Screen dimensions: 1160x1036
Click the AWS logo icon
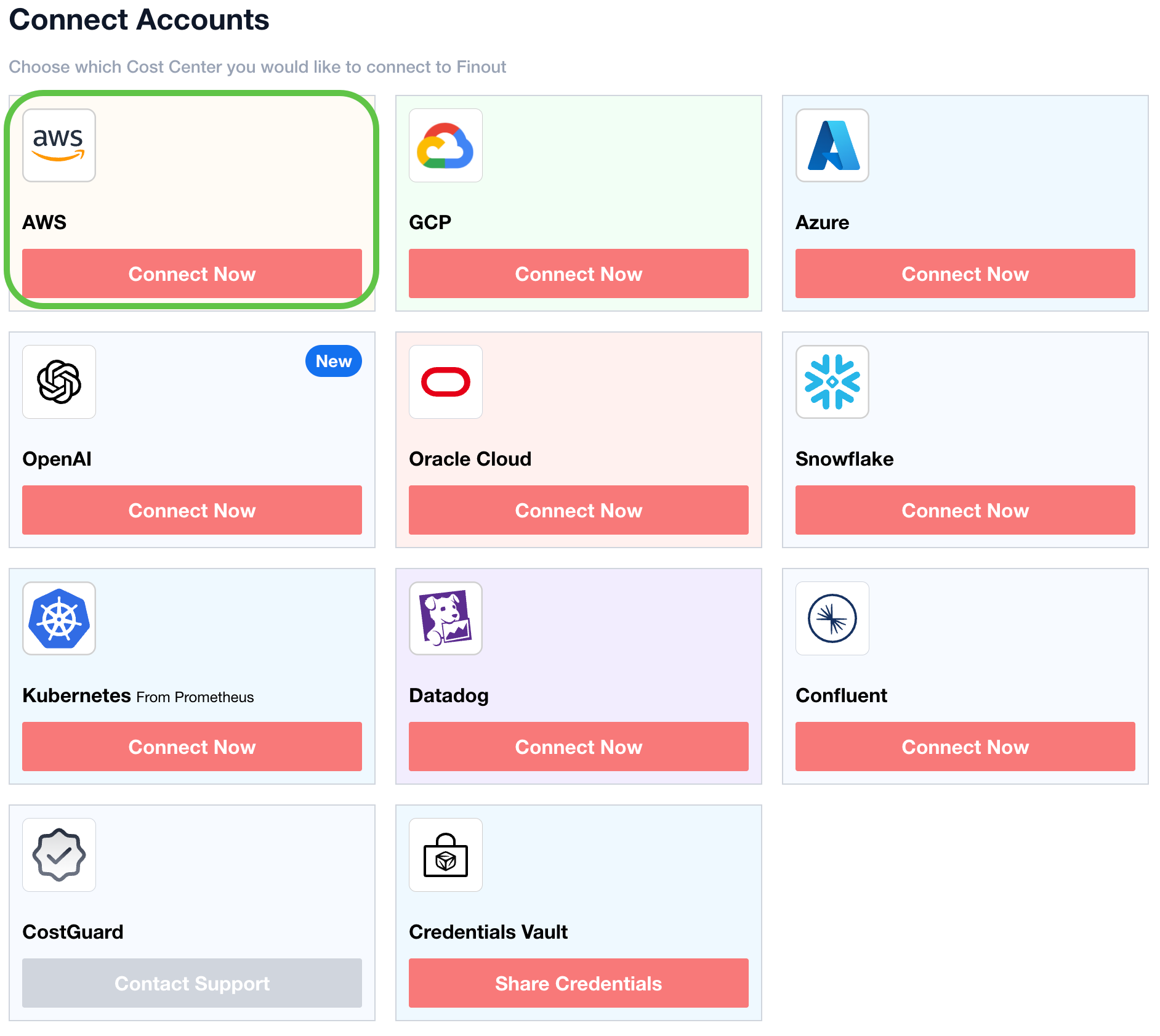59,145
